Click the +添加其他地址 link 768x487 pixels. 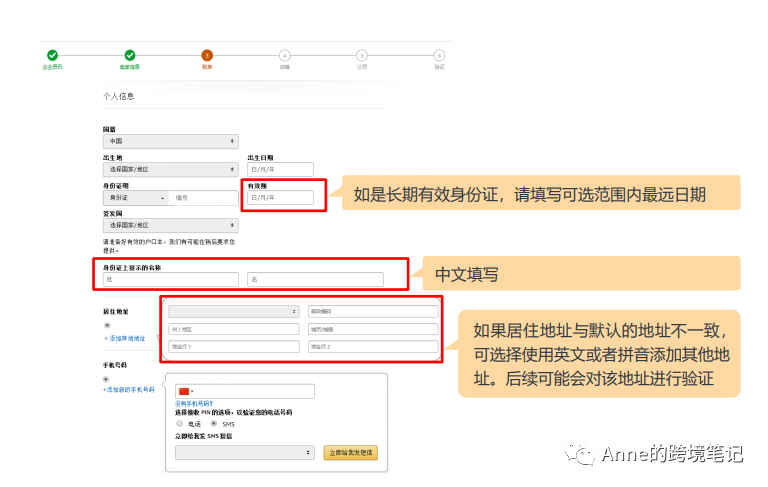click(125, 339)
